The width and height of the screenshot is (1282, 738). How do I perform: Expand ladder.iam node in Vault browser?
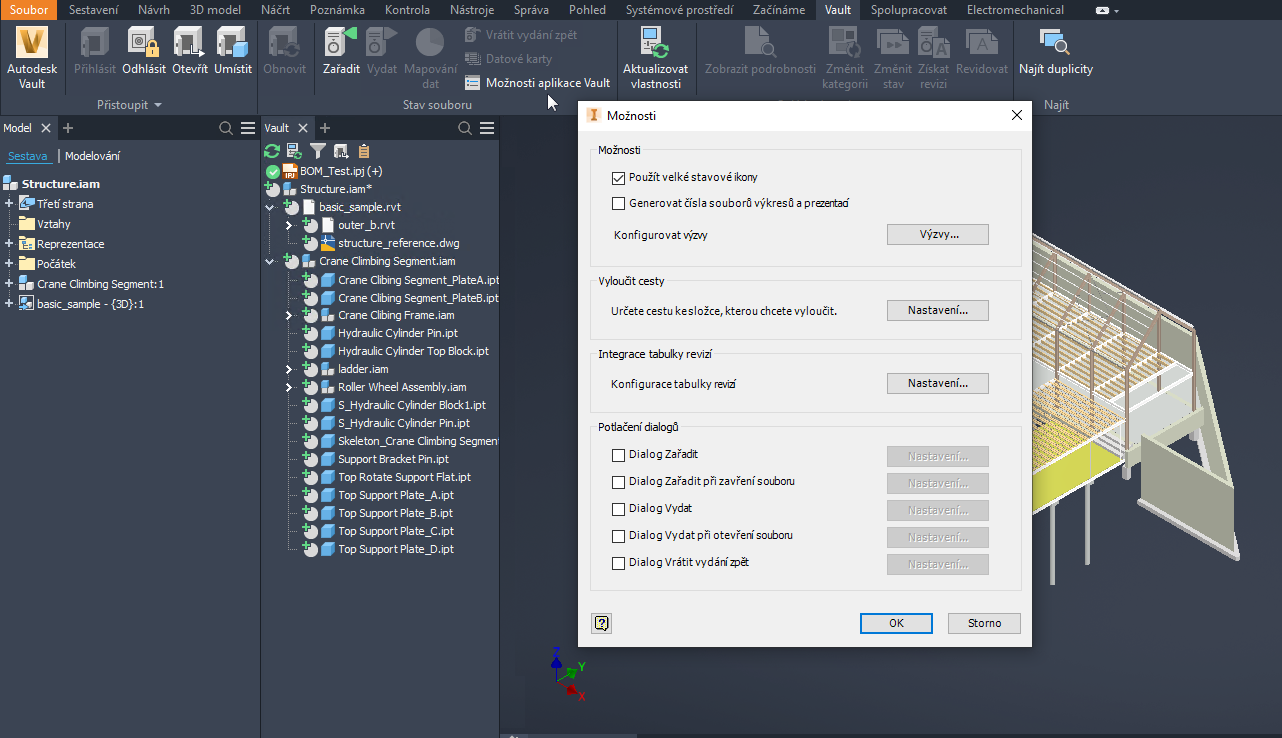[x=289, y=369]
